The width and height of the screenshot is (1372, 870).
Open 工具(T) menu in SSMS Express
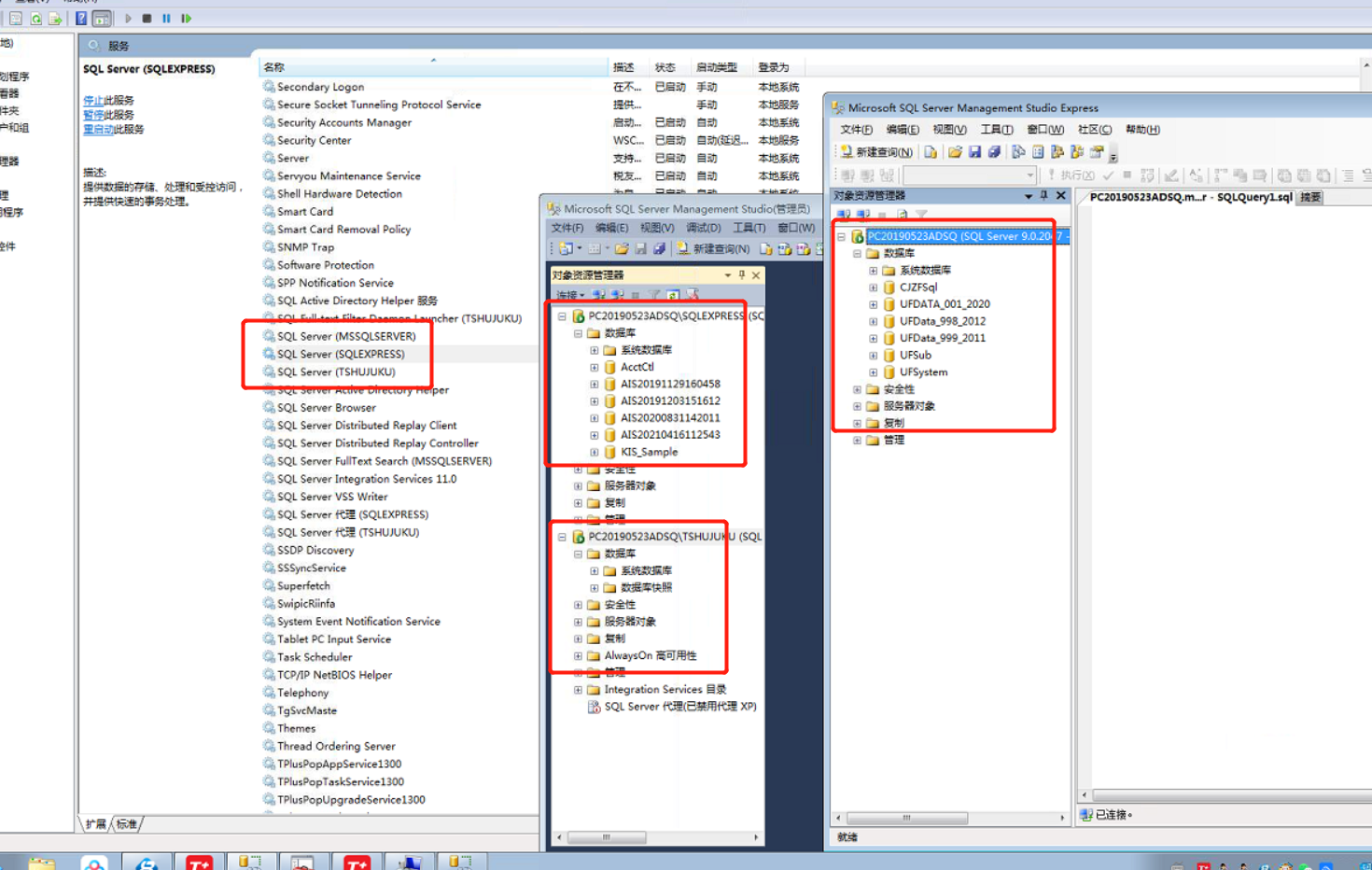pos(996,130)
